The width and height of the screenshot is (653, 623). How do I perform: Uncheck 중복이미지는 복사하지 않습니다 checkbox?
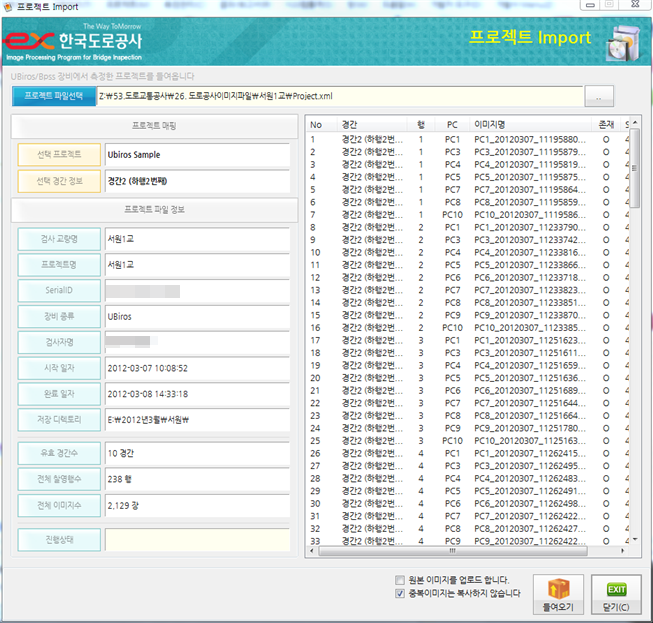tap(400, 593)
